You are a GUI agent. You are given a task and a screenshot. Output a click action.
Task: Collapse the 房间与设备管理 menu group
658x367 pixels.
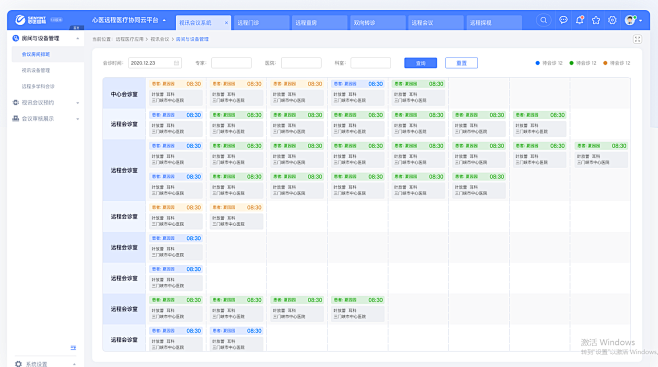pos(78,38)
